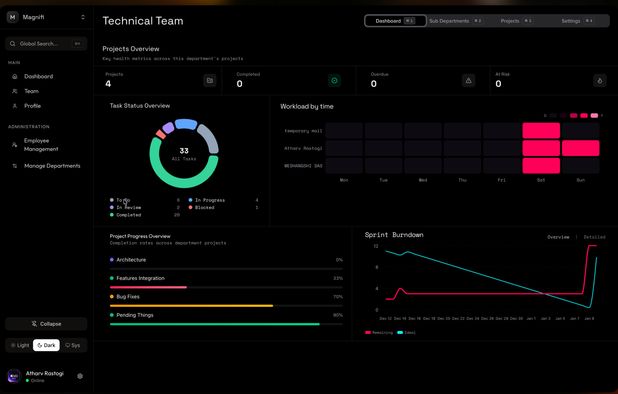Click the Magnifi M logo
This screenshot has height=394, width=618.
pyautogui.click(x=13, y=17)
